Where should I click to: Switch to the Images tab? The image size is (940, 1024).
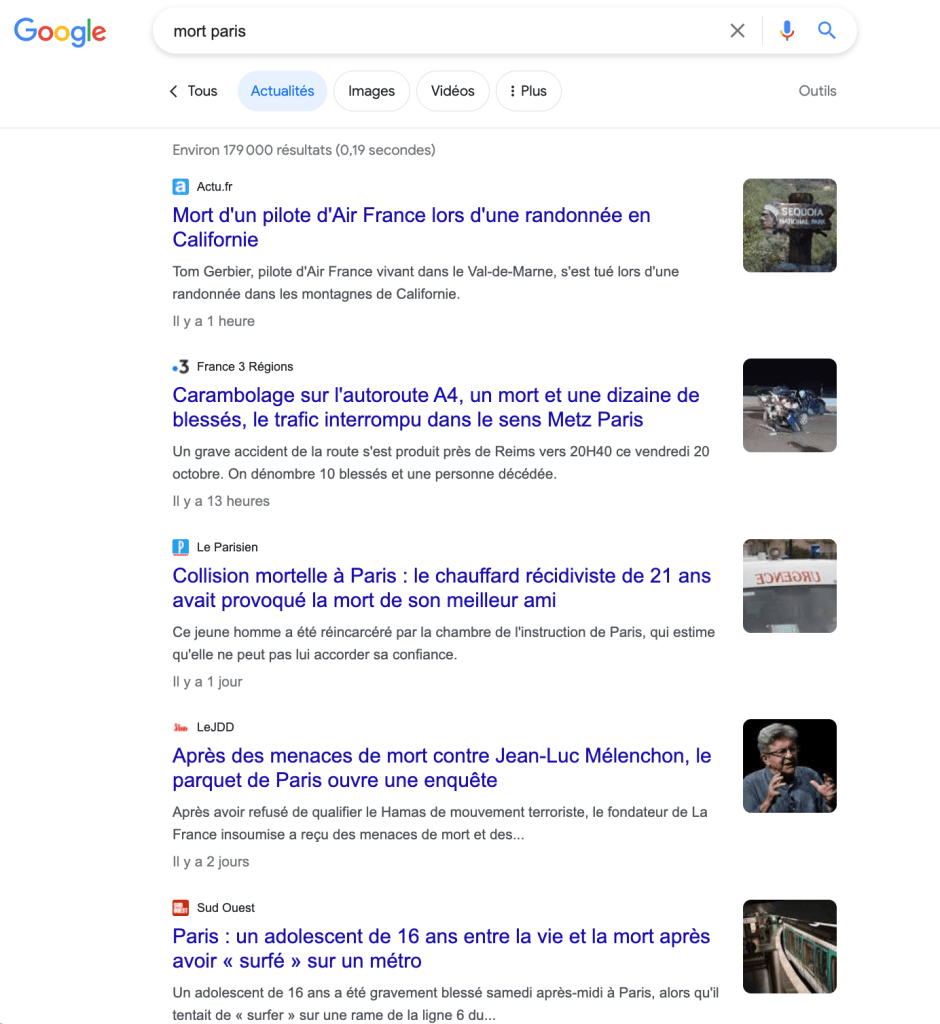(371, 91)
